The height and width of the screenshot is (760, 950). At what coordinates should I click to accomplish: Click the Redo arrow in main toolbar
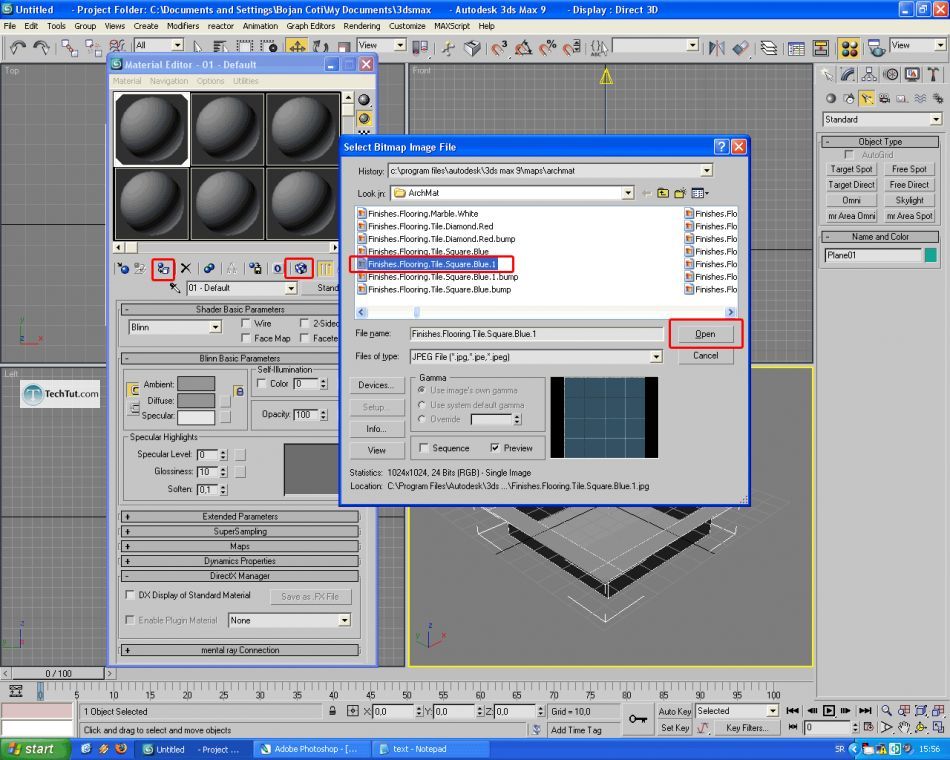[41, 47]
